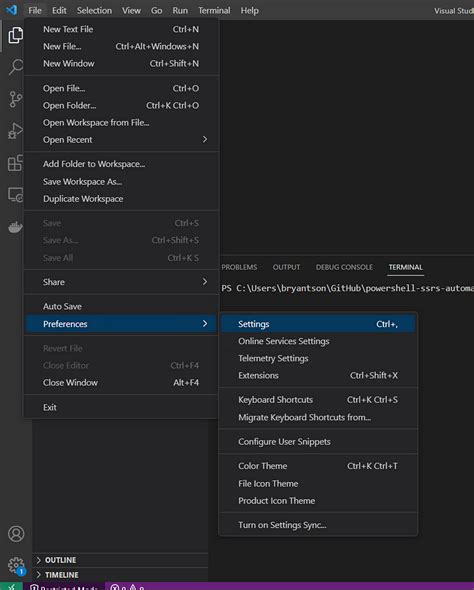This screenshot has height=590, width=474.
Task: Open the File menu
Action: pyautogui.click(x=35, y=11)
